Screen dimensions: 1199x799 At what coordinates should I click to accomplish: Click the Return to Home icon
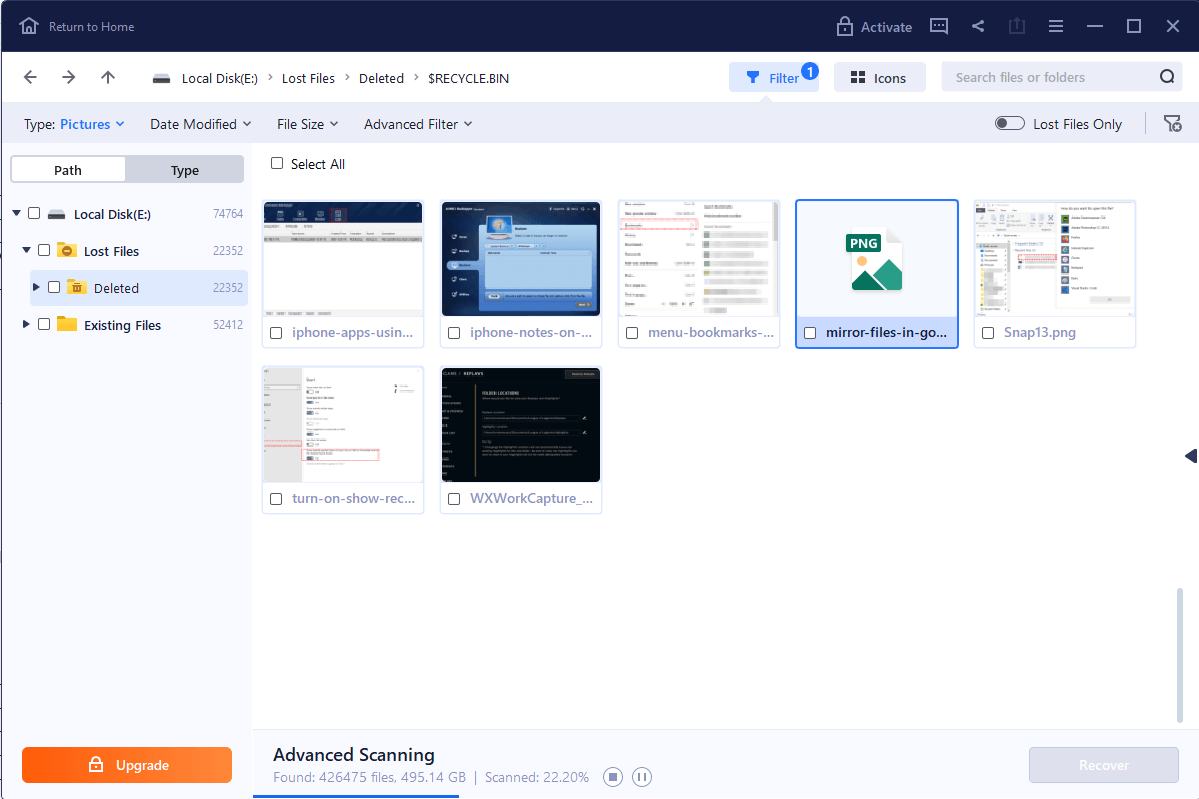(30, 27)
